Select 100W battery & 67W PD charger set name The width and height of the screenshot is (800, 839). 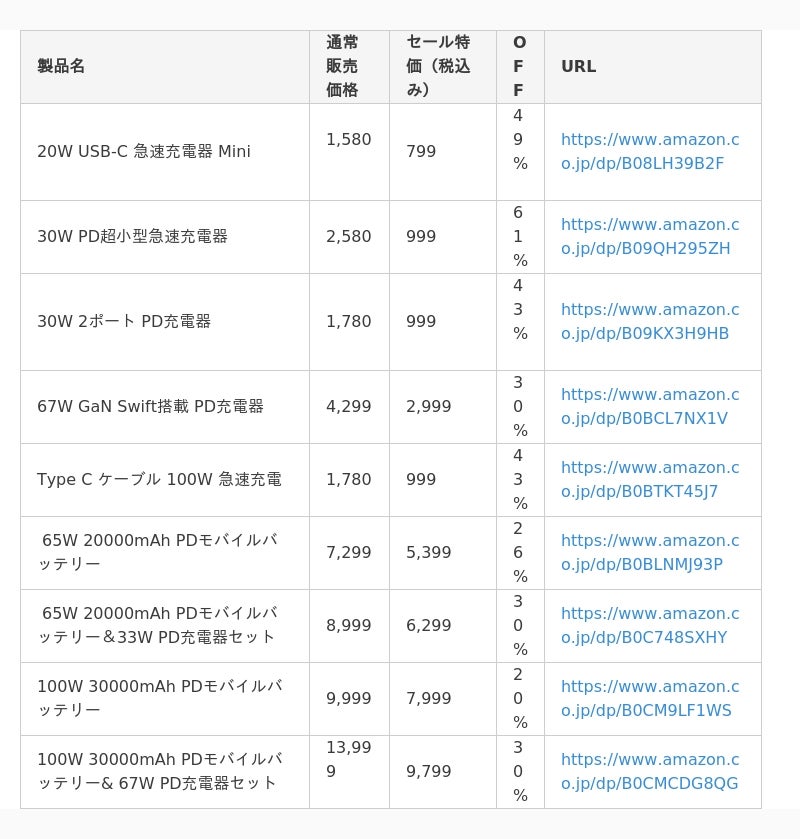[x=161, y=772]
